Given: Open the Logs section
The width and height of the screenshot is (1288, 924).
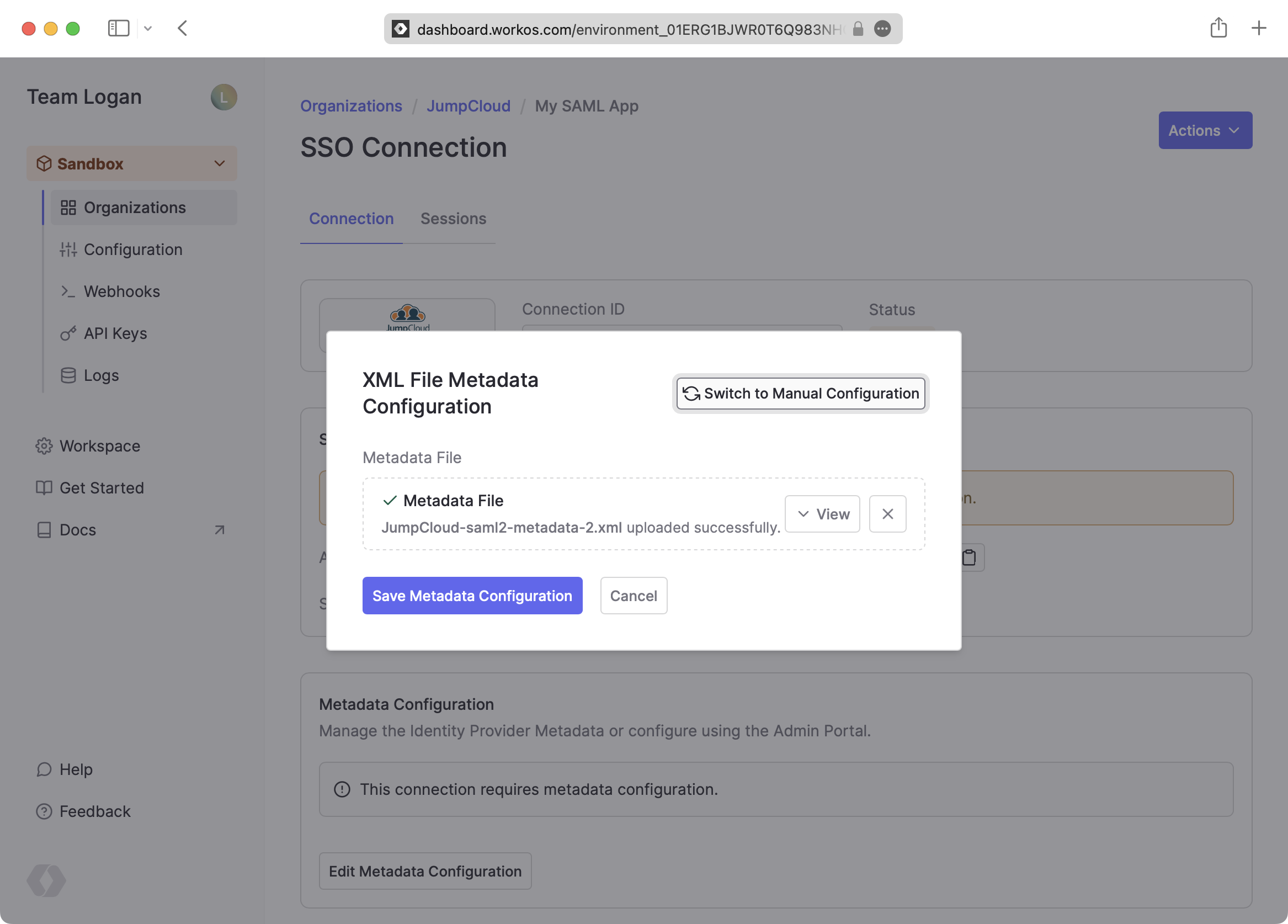Looking at the screenshot, I should coord(101,375).
